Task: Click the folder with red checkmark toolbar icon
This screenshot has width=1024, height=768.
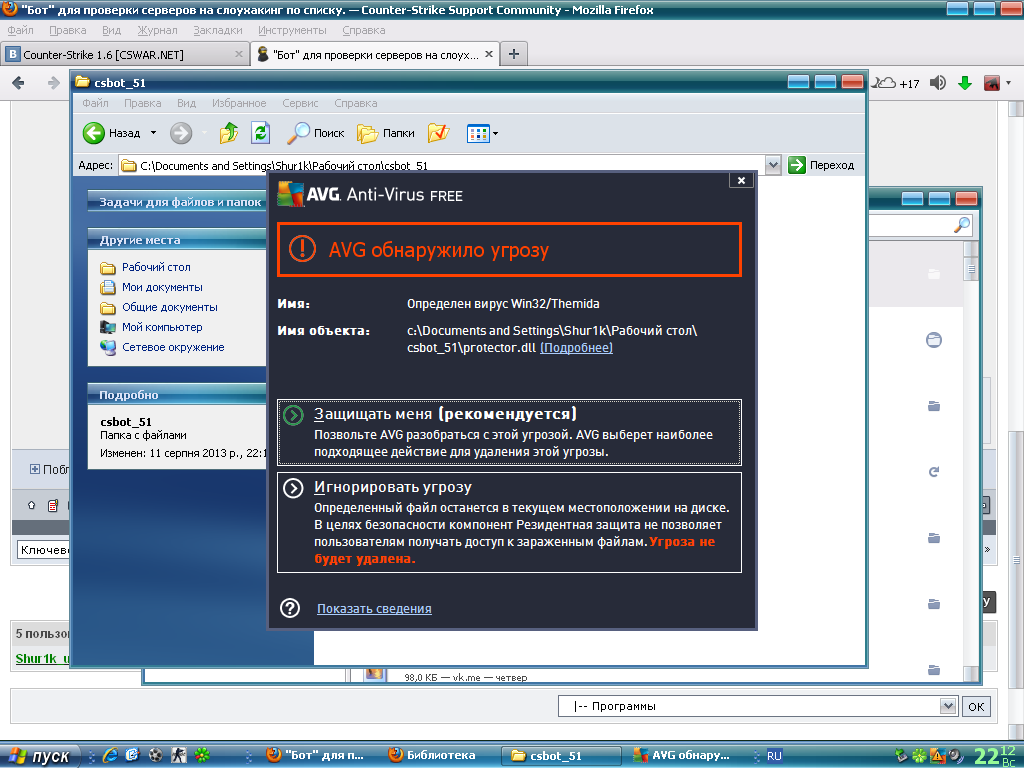Action: 438,133
